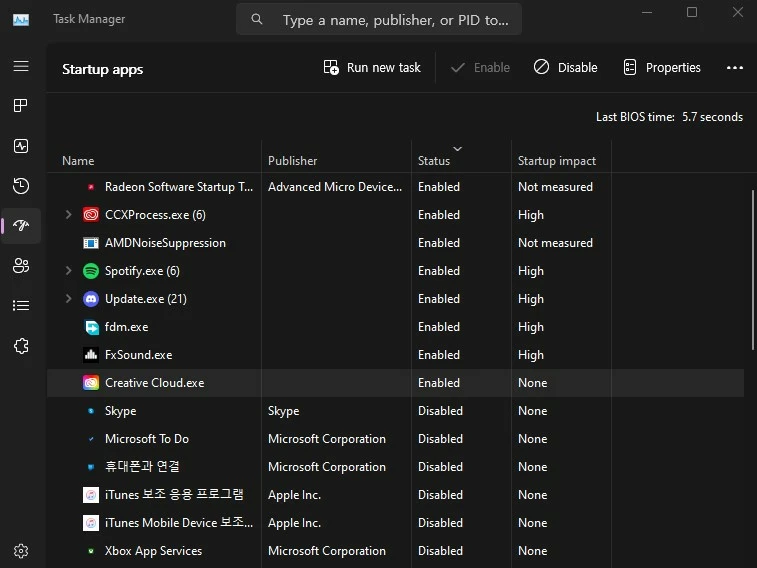Click the FxSound.exe icon
The height and width of the screenshot is (568, 757).
[91, 355]
